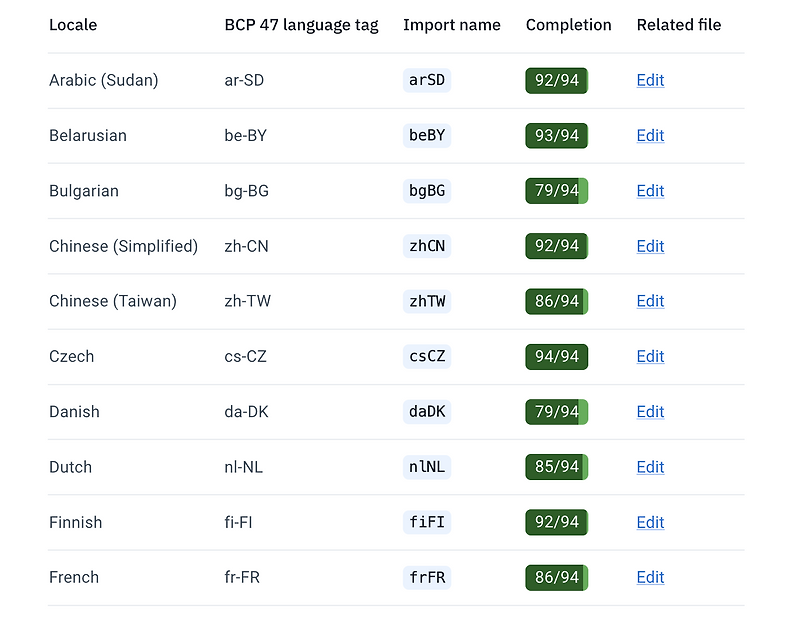Click the Czech locale cell
Viewport: 800px width, 620px height.
tap(71, 356)
